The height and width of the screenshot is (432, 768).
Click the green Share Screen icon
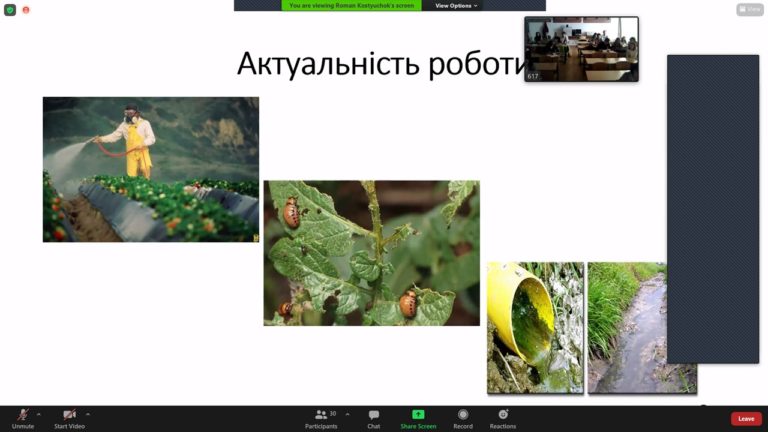coord(418,414)
